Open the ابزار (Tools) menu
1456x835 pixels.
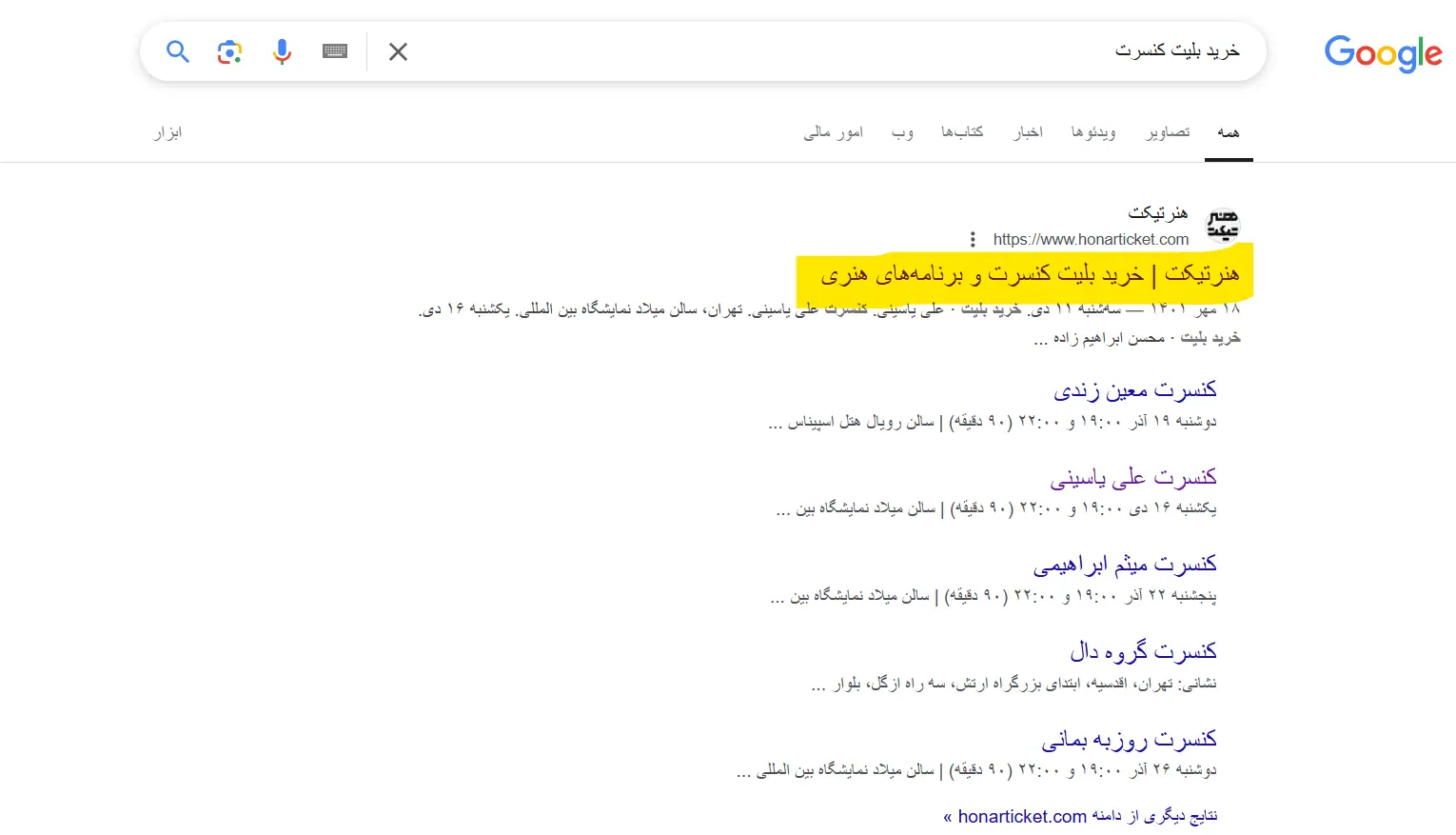point(167,132)
